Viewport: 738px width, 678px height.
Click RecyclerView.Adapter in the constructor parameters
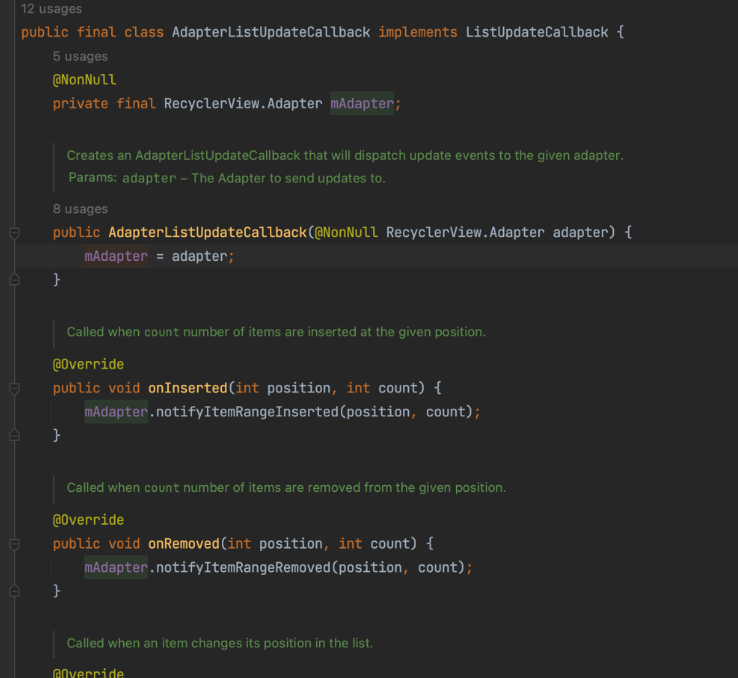(x=465, y=232)
